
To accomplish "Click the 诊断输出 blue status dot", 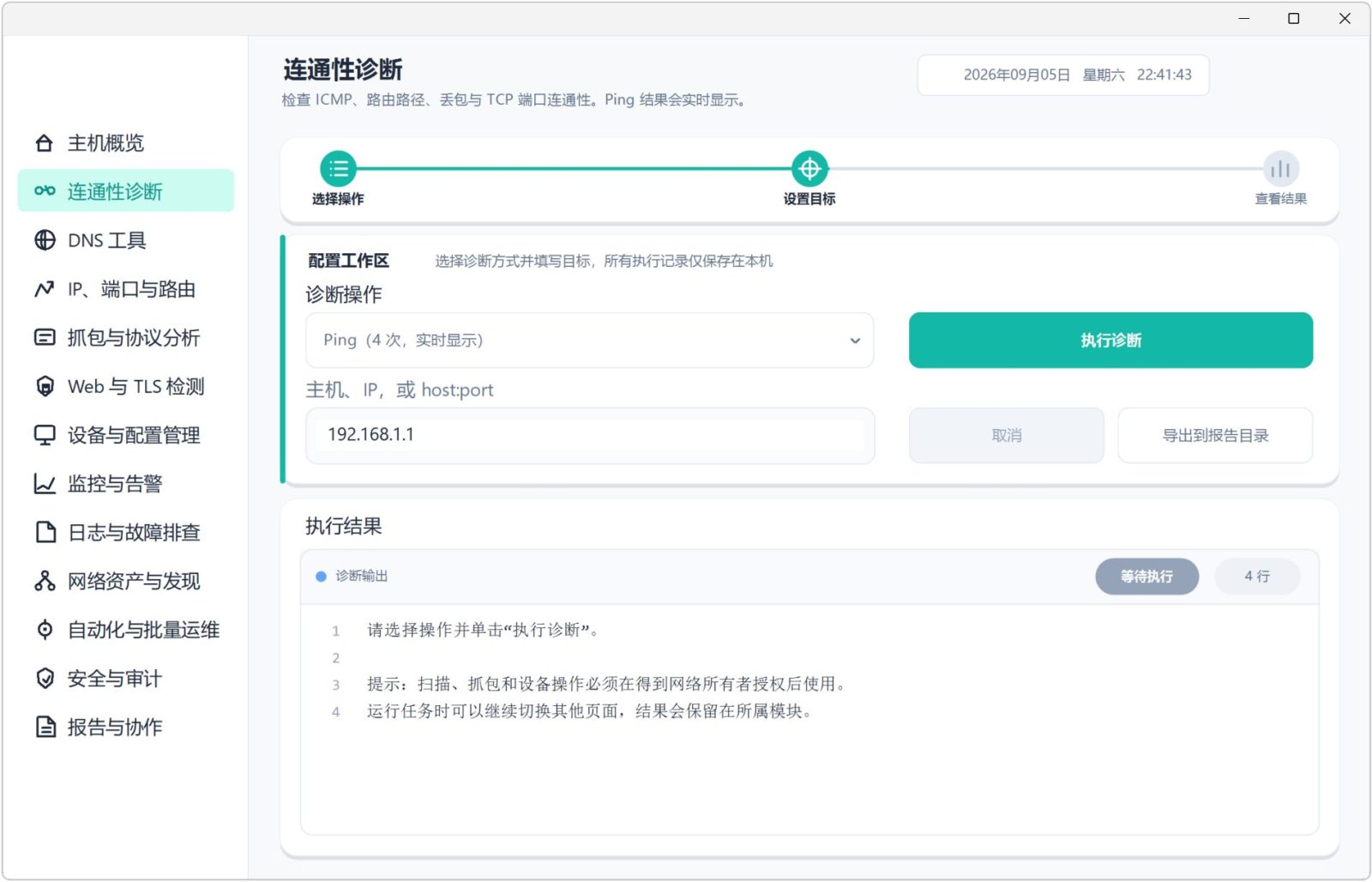I will (321, 577).
